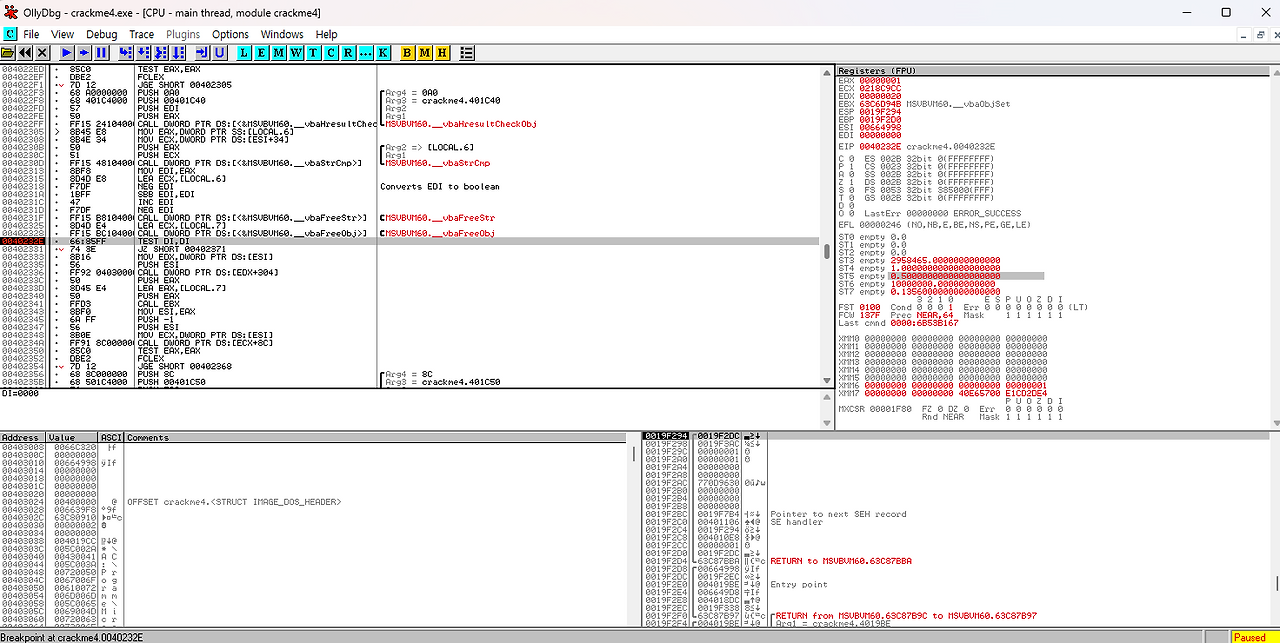Open the Help menu
This screenshot has height=643, width=1280.
327,34
